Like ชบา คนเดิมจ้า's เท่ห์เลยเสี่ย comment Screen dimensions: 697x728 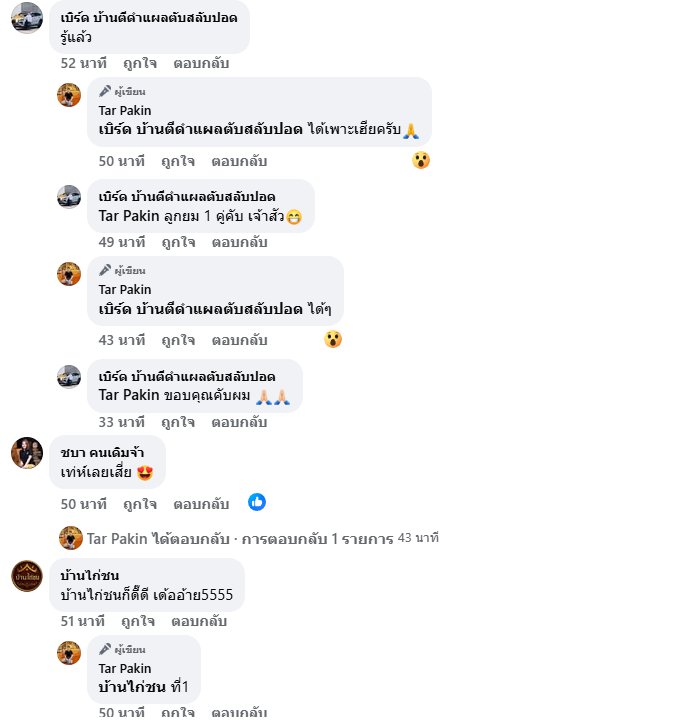[140, 504]
